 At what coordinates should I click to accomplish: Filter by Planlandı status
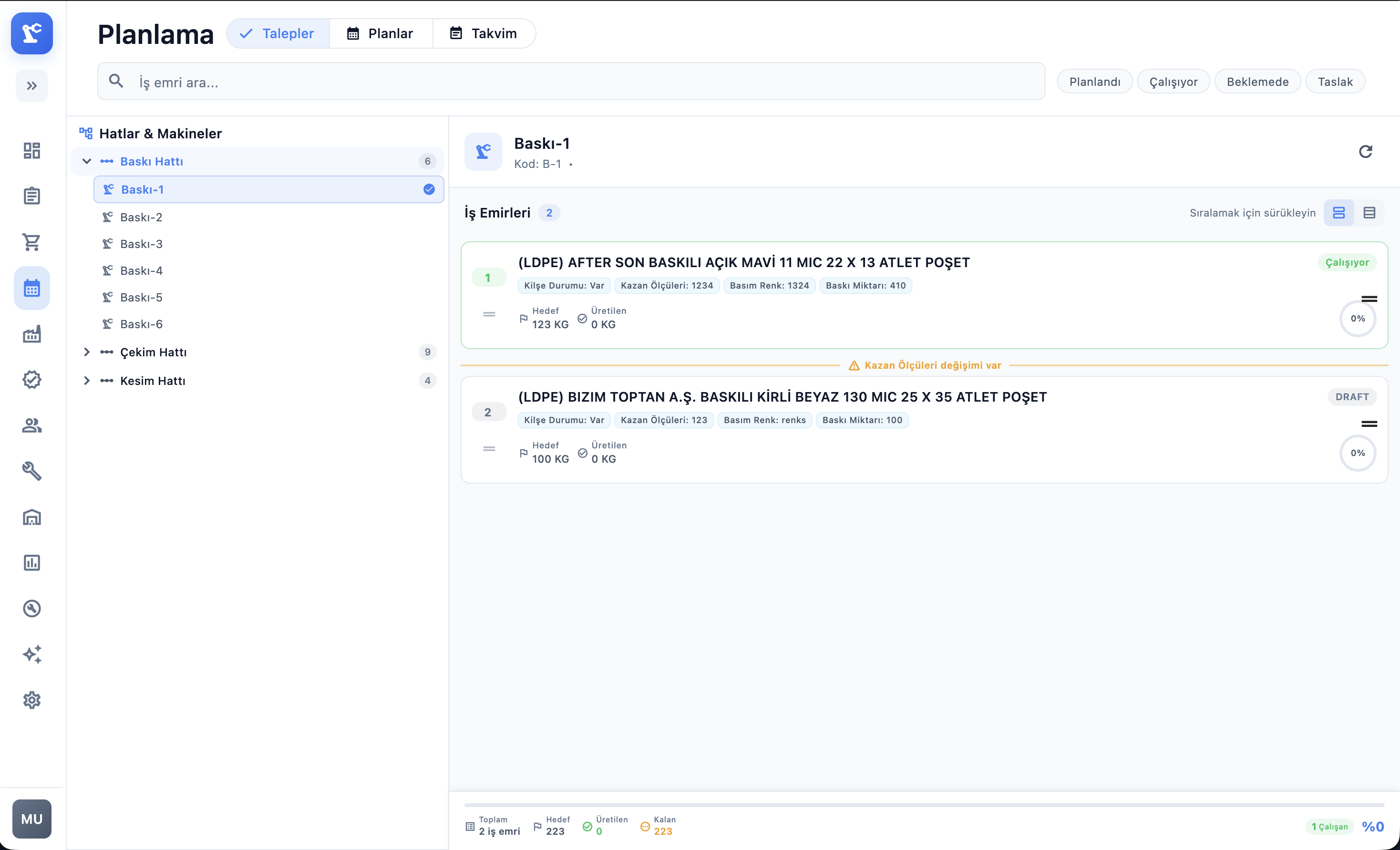click(1095, 82)
